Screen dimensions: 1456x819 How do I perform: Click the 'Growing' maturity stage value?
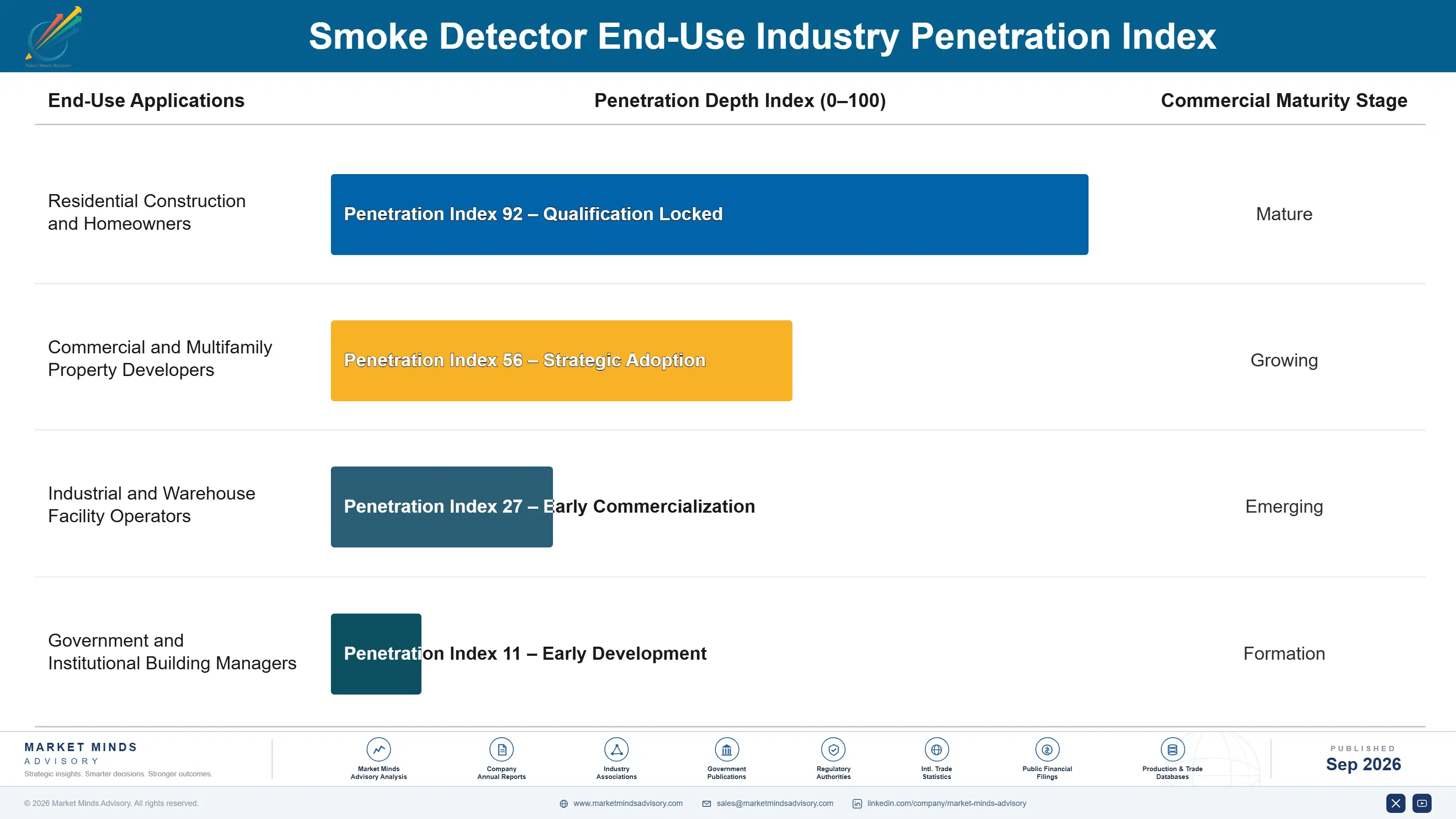tap(1284, 360)
